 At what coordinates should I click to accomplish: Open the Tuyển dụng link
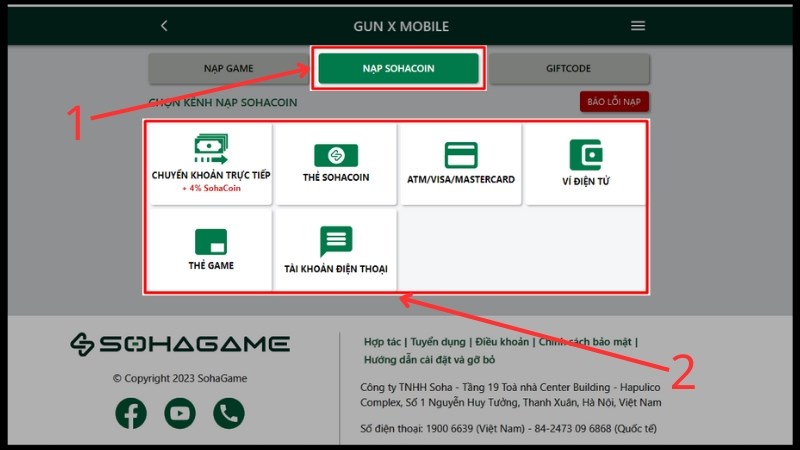438,342
